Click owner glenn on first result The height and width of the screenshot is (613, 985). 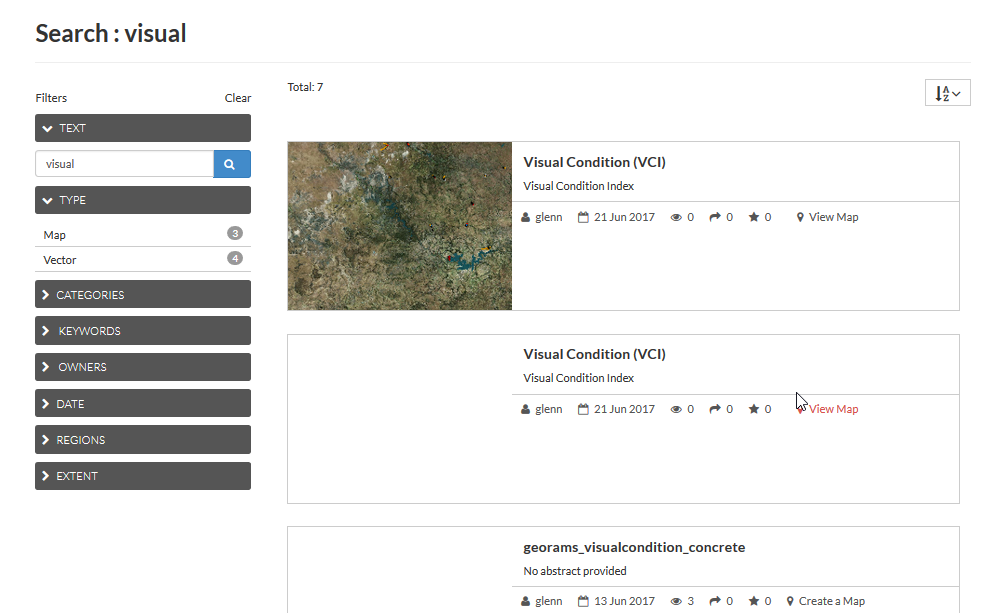point(548,217)
